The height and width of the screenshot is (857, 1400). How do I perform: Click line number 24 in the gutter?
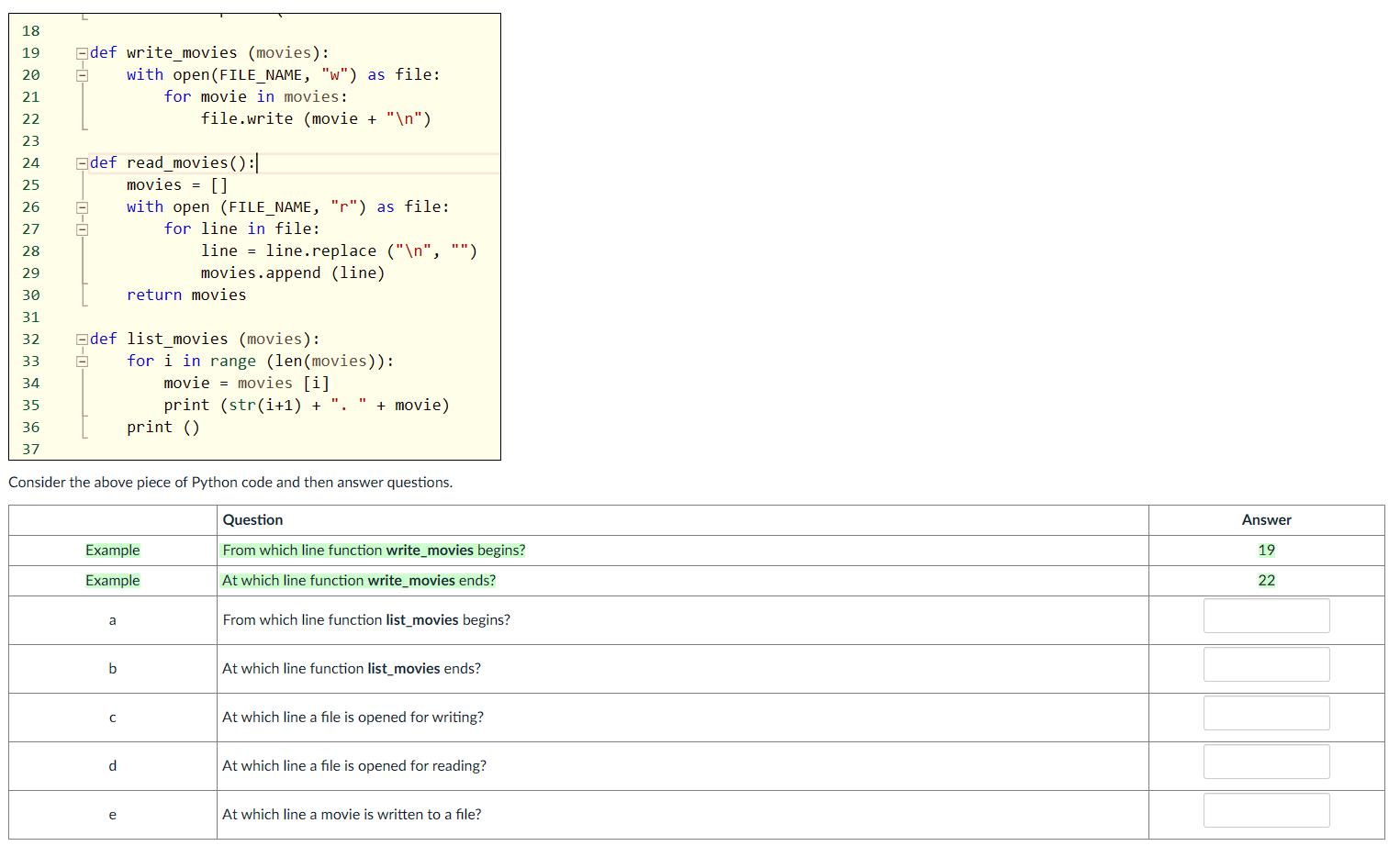[x=31, y=163]
